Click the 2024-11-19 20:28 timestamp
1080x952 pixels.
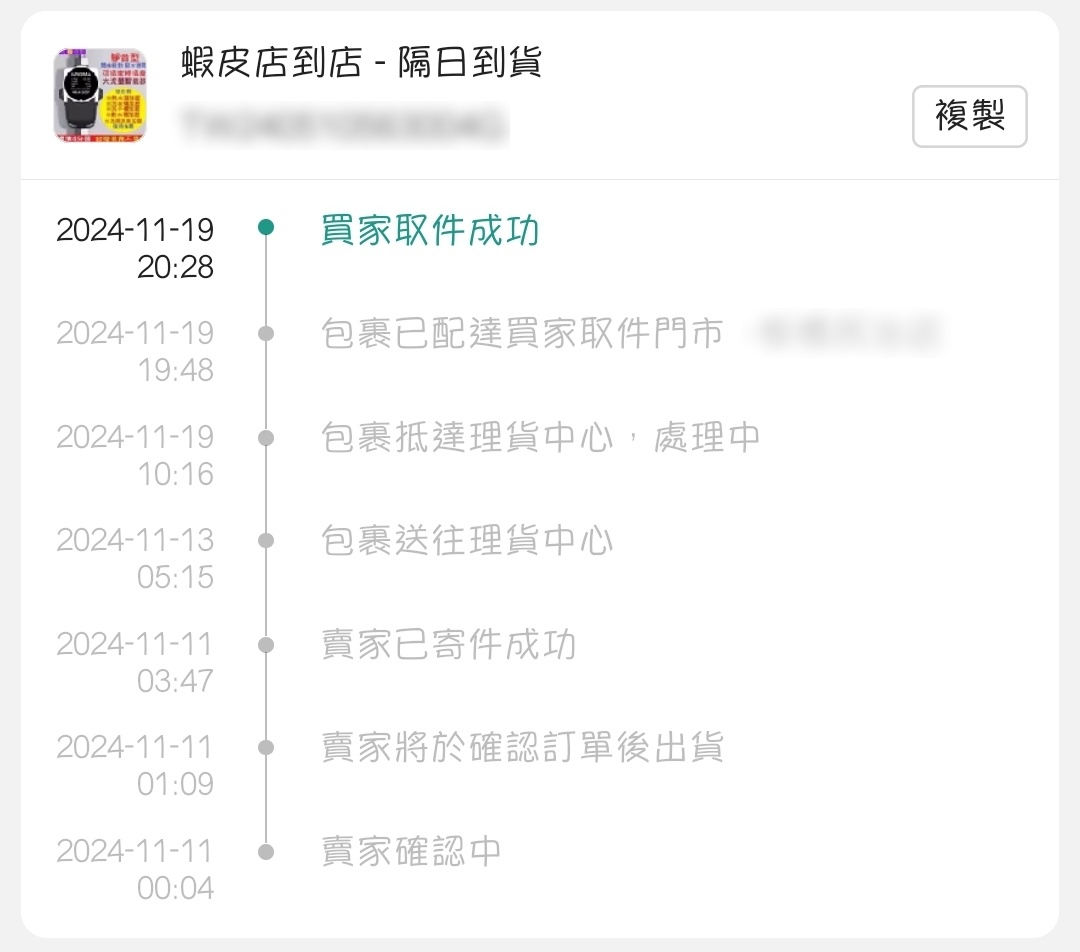[x=135, y=248]
